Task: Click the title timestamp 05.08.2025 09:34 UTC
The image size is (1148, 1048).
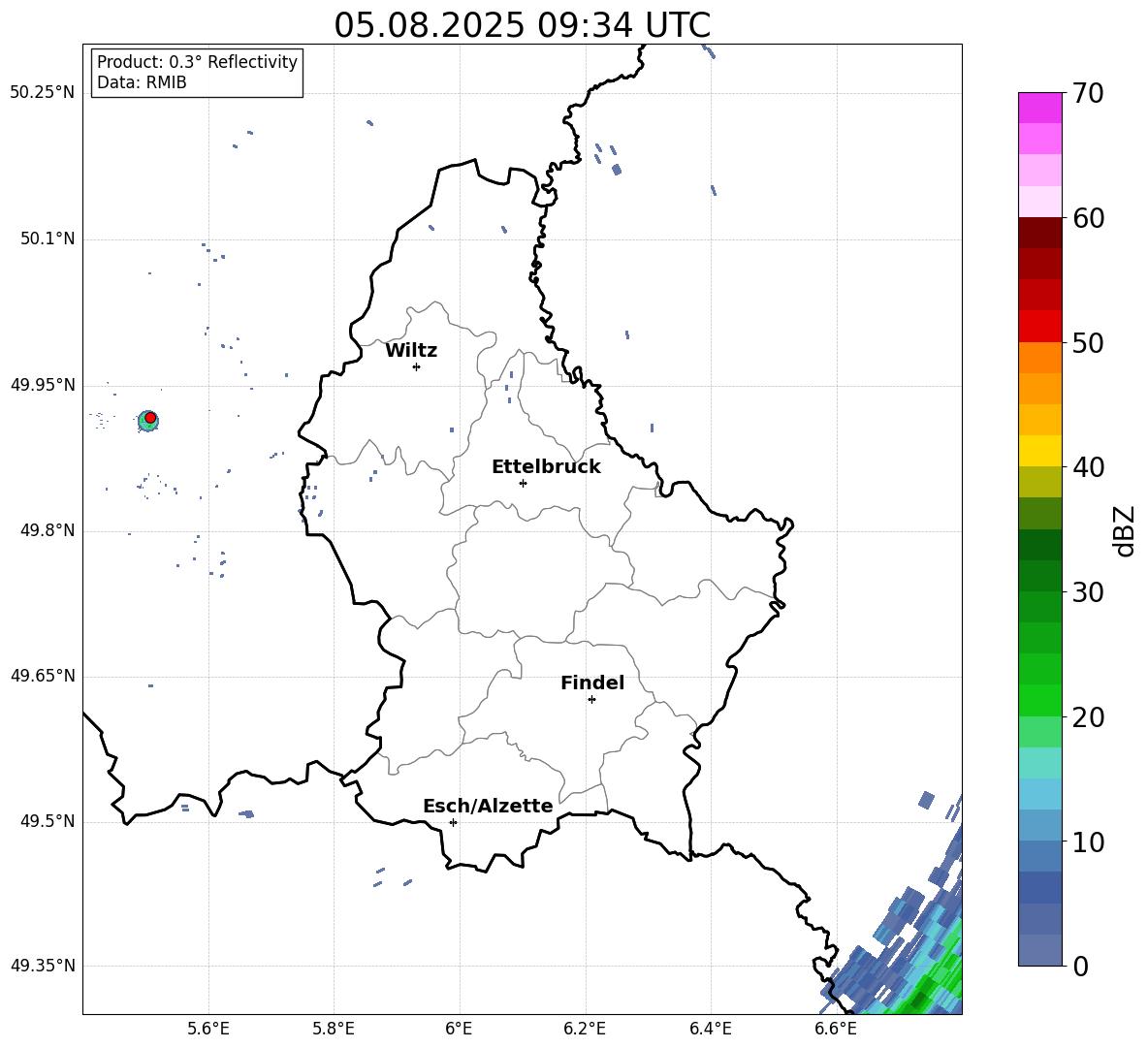Action: click(x=522, y=25)
